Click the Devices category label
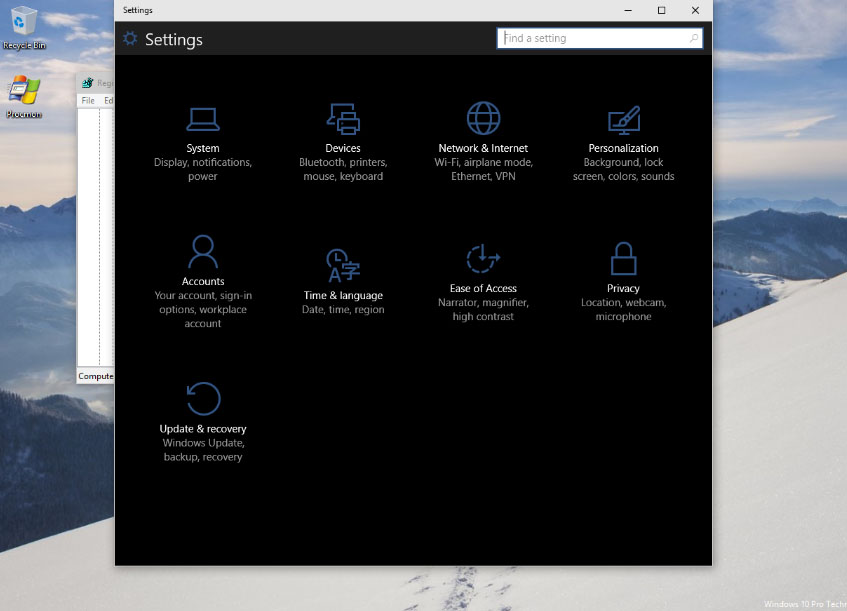The image size is (847, 611). click(343, 148)
